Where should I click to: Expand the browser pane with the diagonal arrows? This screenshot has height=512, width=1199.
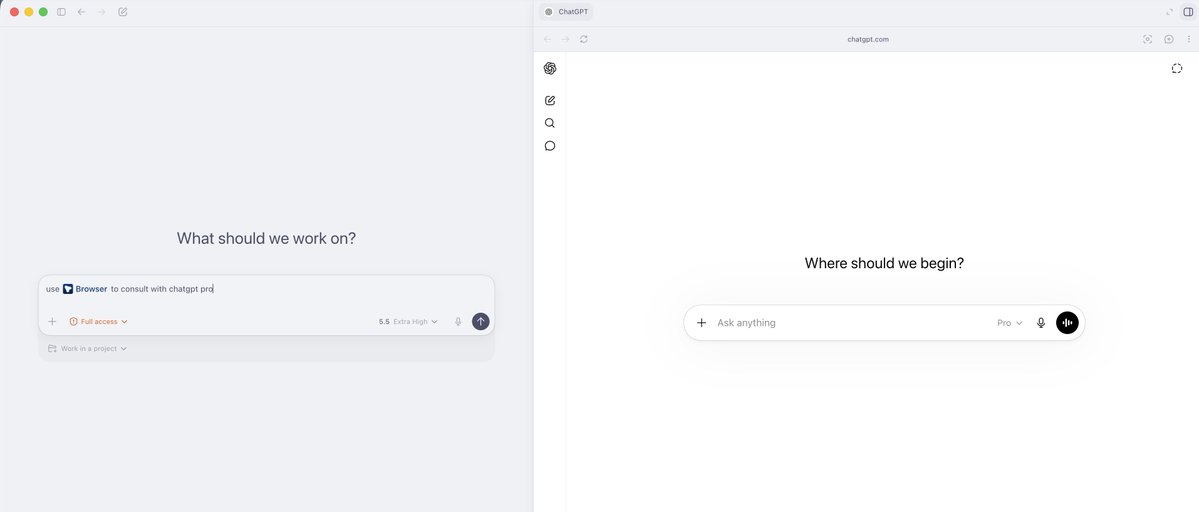pos(1169,12)
